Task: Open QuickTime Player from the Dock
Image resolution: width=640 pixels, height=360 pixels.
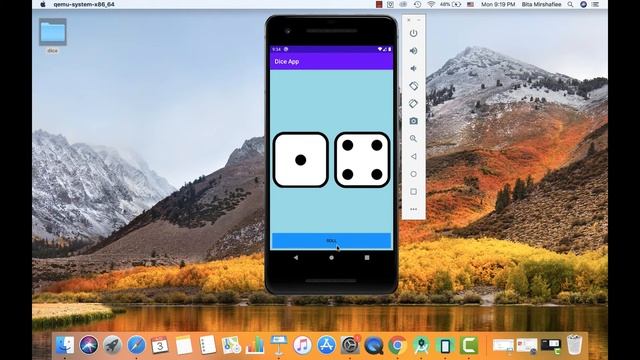Action: 373,345
